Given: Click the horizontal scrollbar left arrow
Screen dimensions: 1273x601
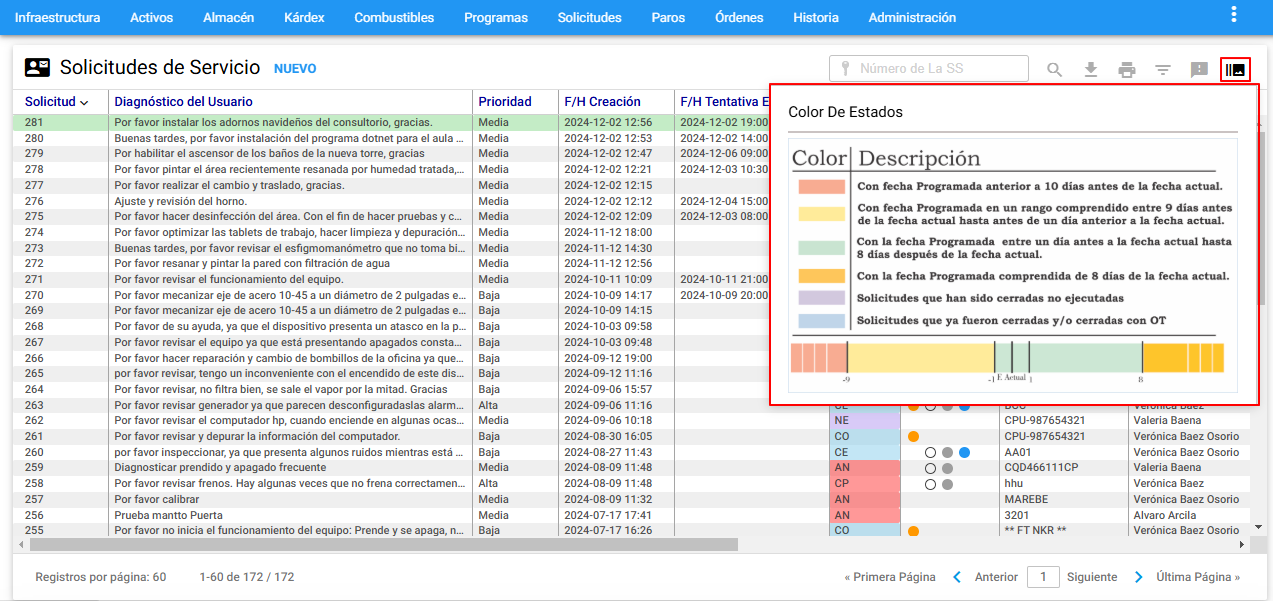Looking at the screenshot, I should click(19, 545).
